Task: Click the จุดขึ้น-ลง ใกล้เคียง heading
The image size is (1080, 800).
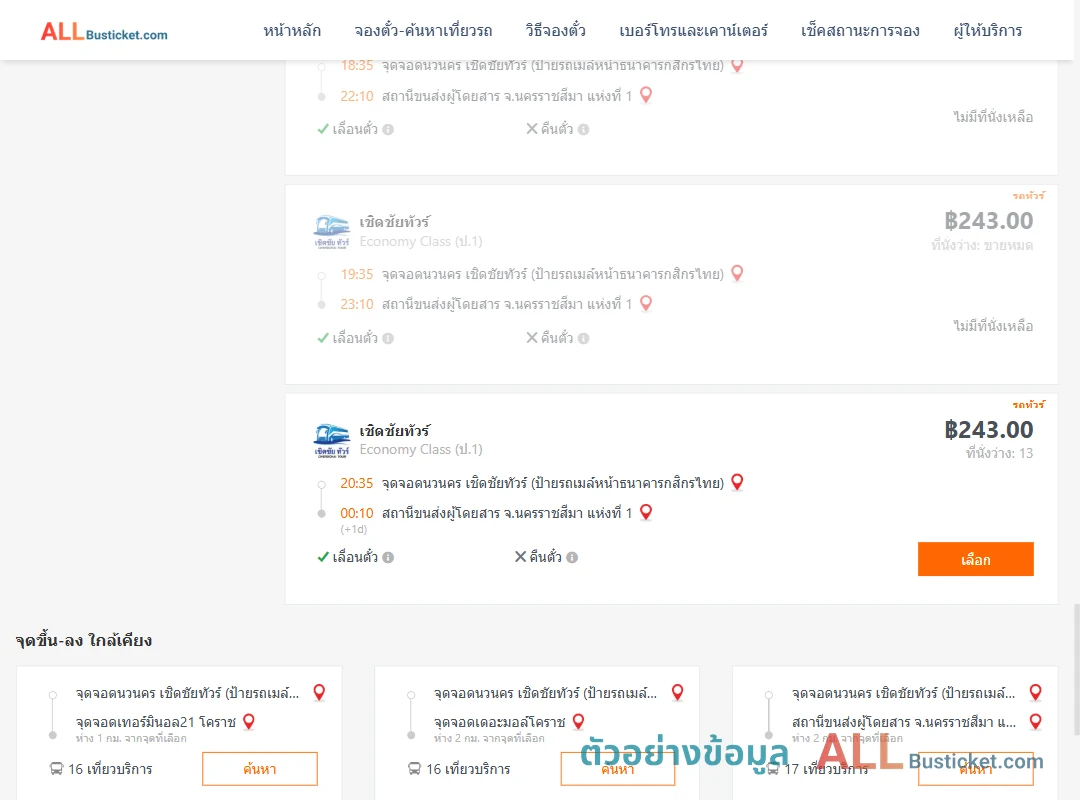Action: click(84, 640)
